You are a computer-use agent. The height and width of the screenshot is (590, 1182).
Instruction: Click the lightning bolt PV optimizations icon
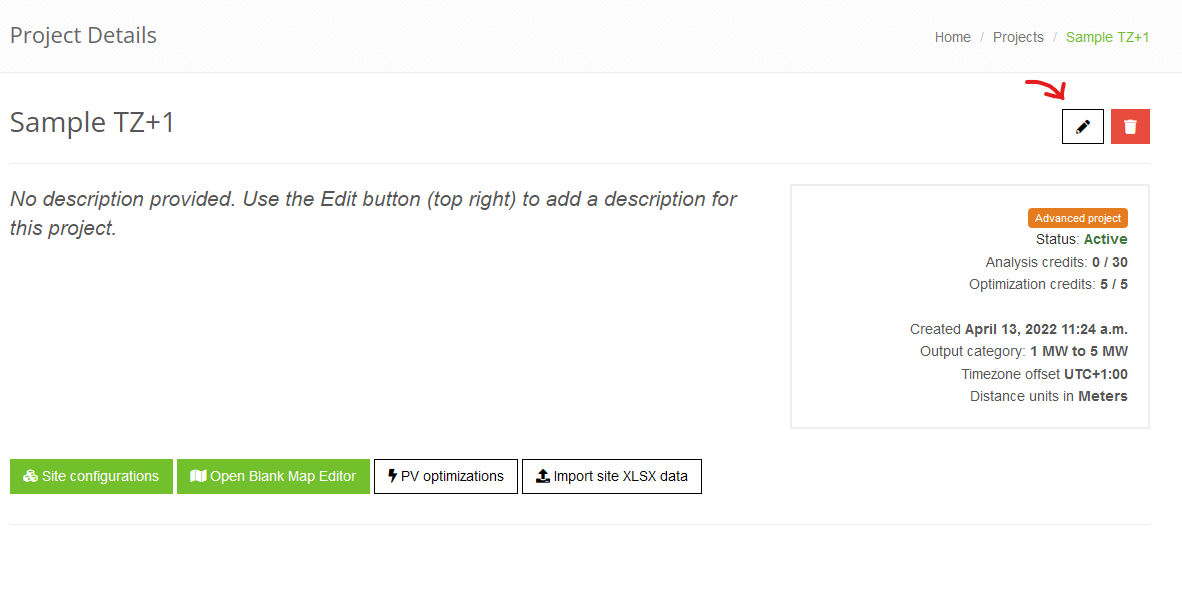[x=392, y=476]
